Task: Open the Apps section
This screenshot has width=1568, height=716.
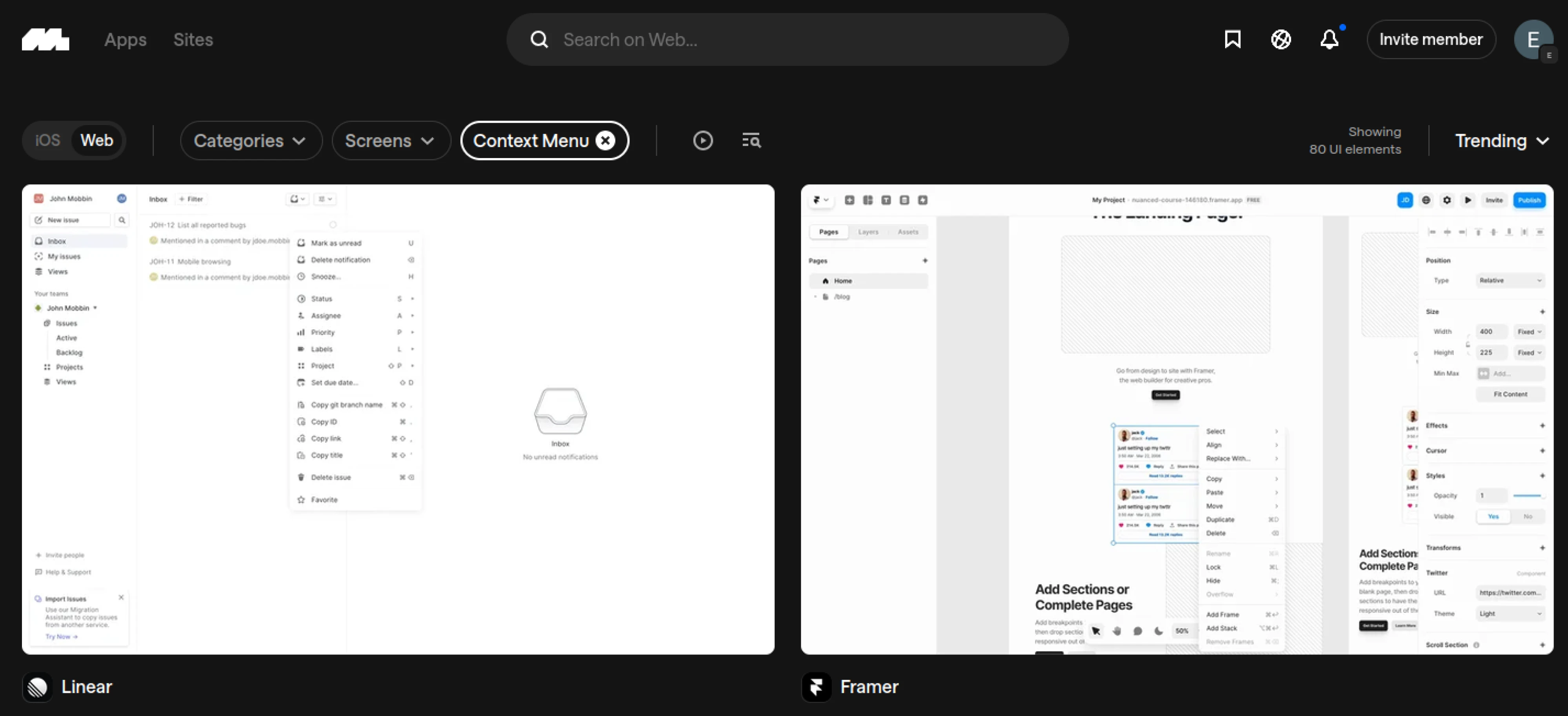Action: [126, 40]
